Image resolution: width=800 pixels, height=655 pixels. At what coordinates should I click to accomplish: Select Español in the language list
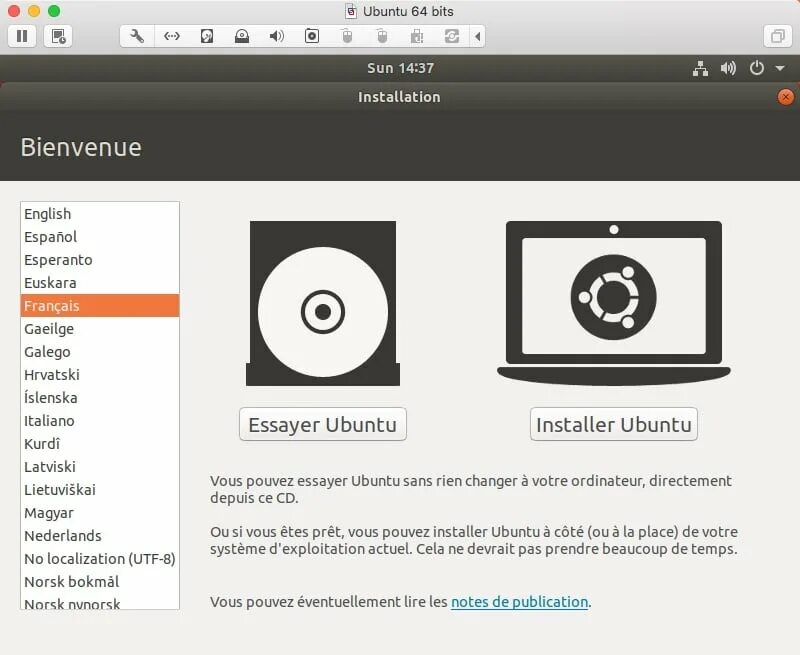[x=100, y=237]
